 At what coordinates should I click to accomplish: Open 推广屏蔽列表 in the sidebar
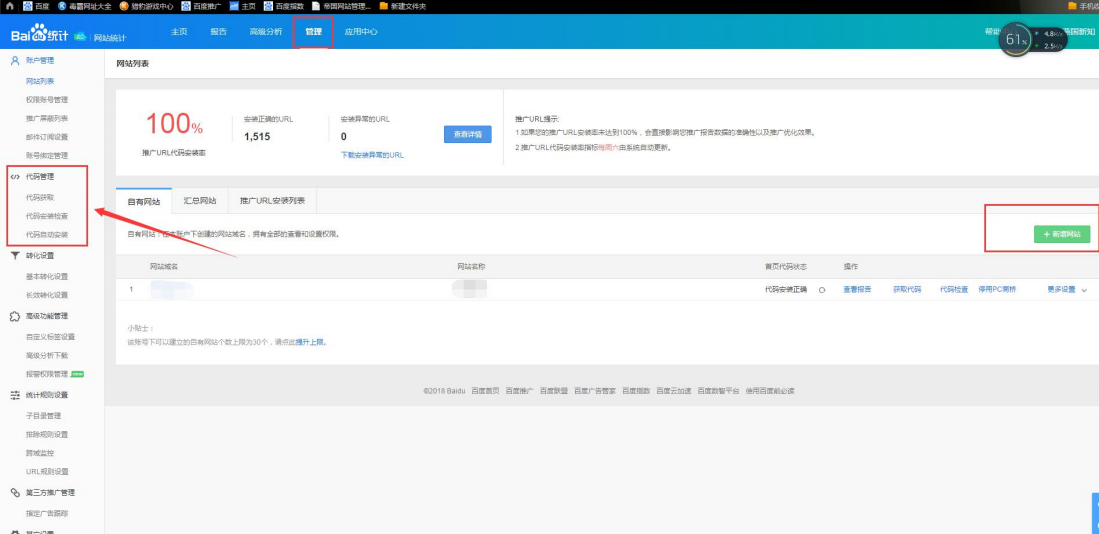point(47,118)
